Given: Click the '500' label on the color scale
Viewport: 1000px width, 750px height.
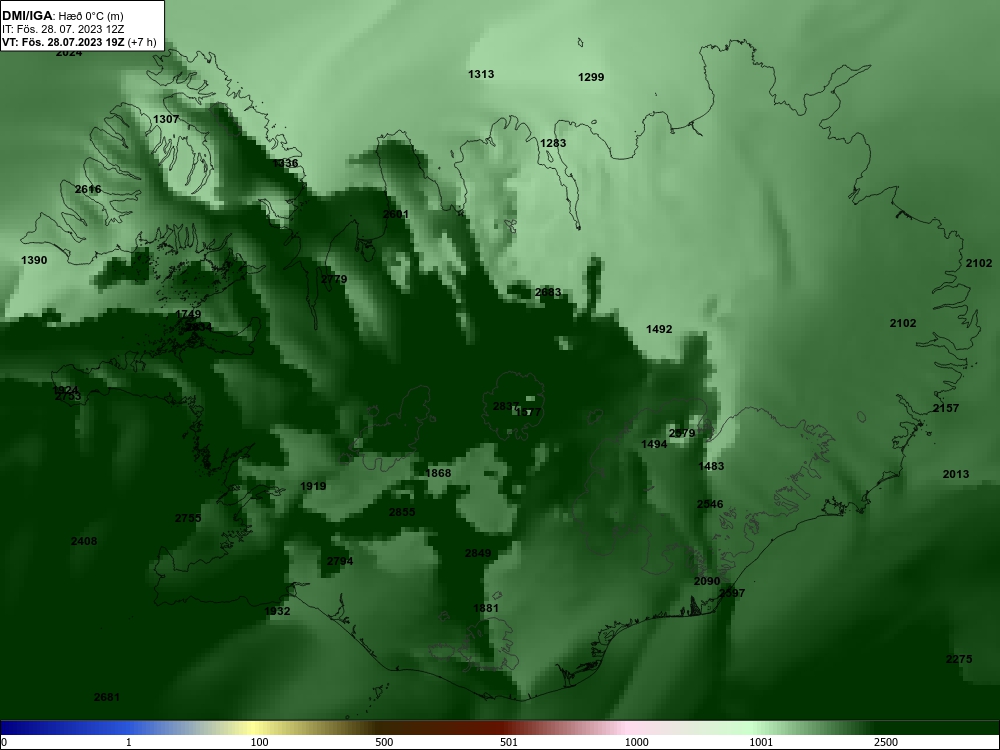Looking at the screenshot, I should (384, 742).
